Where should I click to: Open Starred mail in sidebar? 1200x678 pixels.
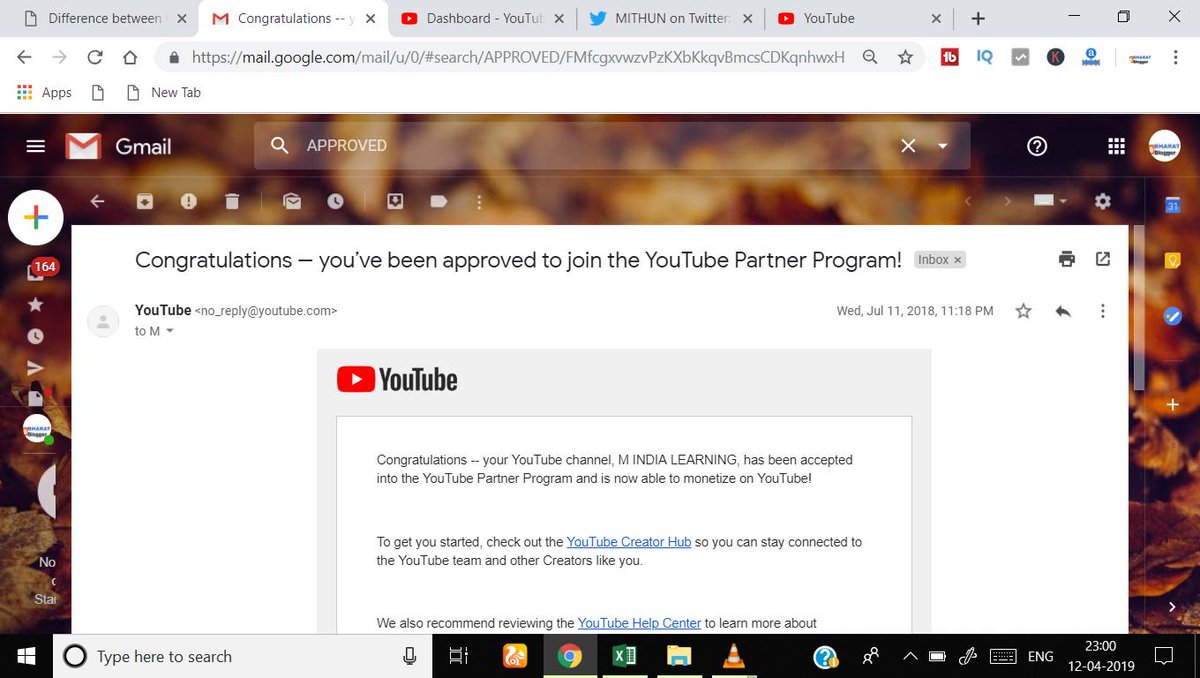(x=36, y=303)
